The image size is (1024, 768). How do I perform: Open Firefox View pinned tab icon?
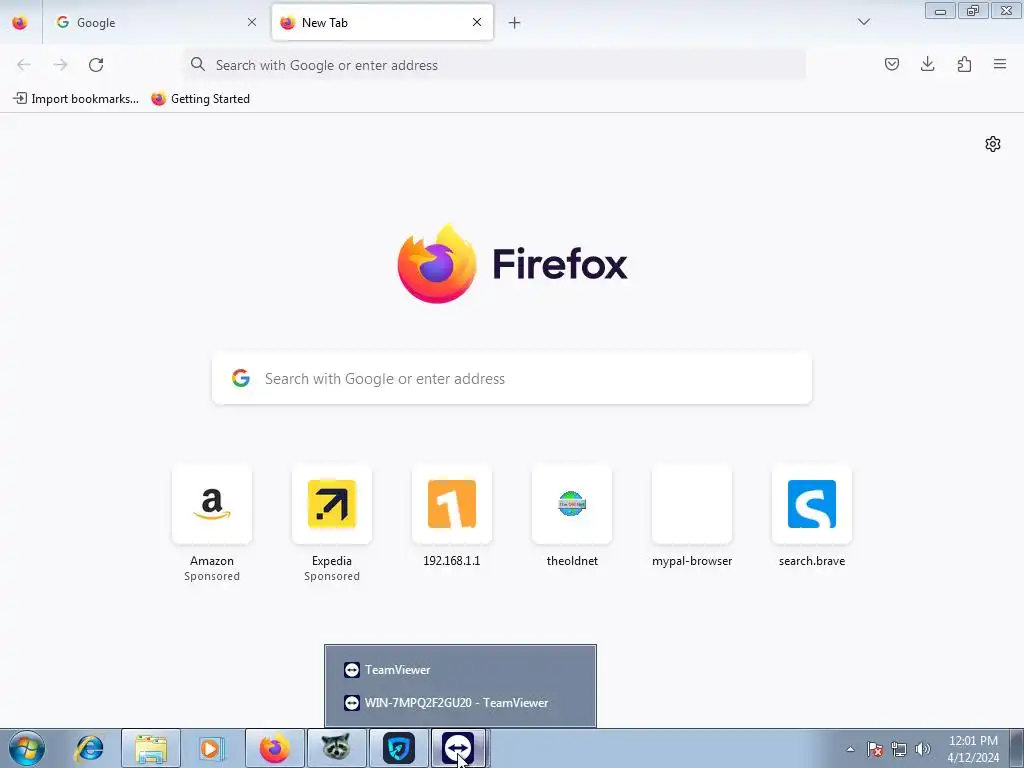click(x=20, y=22)
